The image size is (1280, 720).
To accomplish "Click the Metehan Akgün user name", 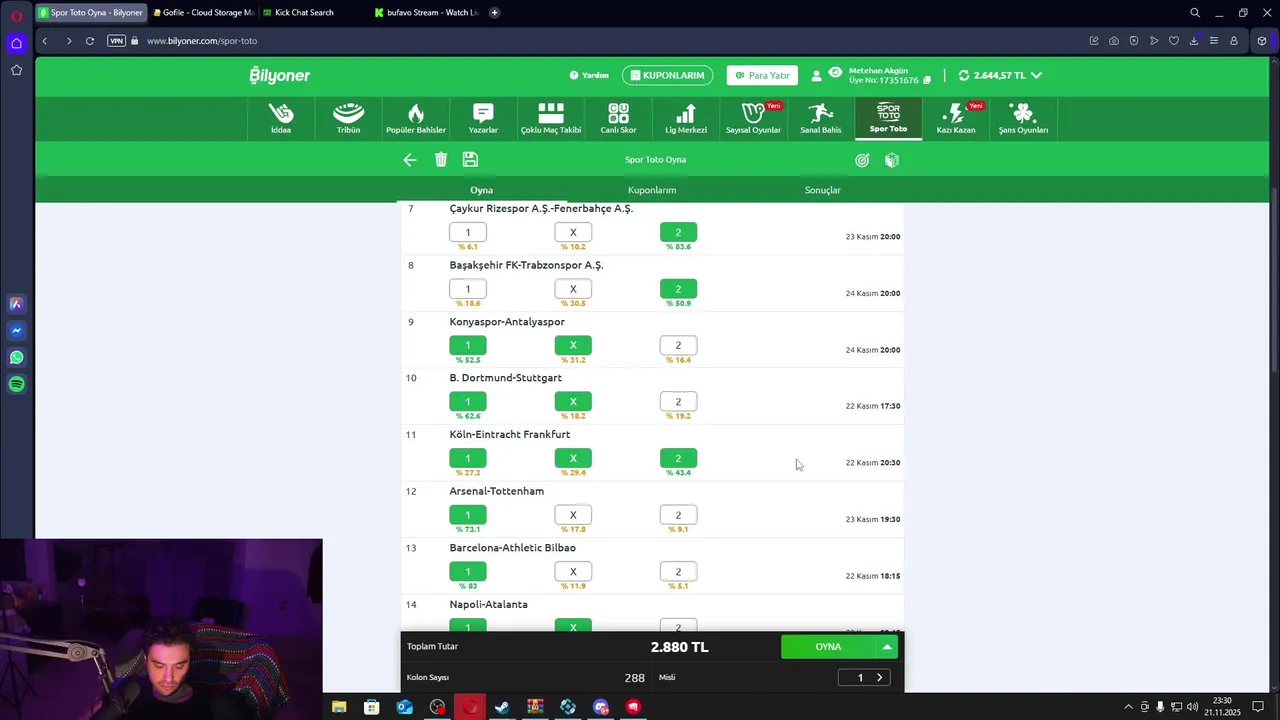I will click(x=878, y=70).
